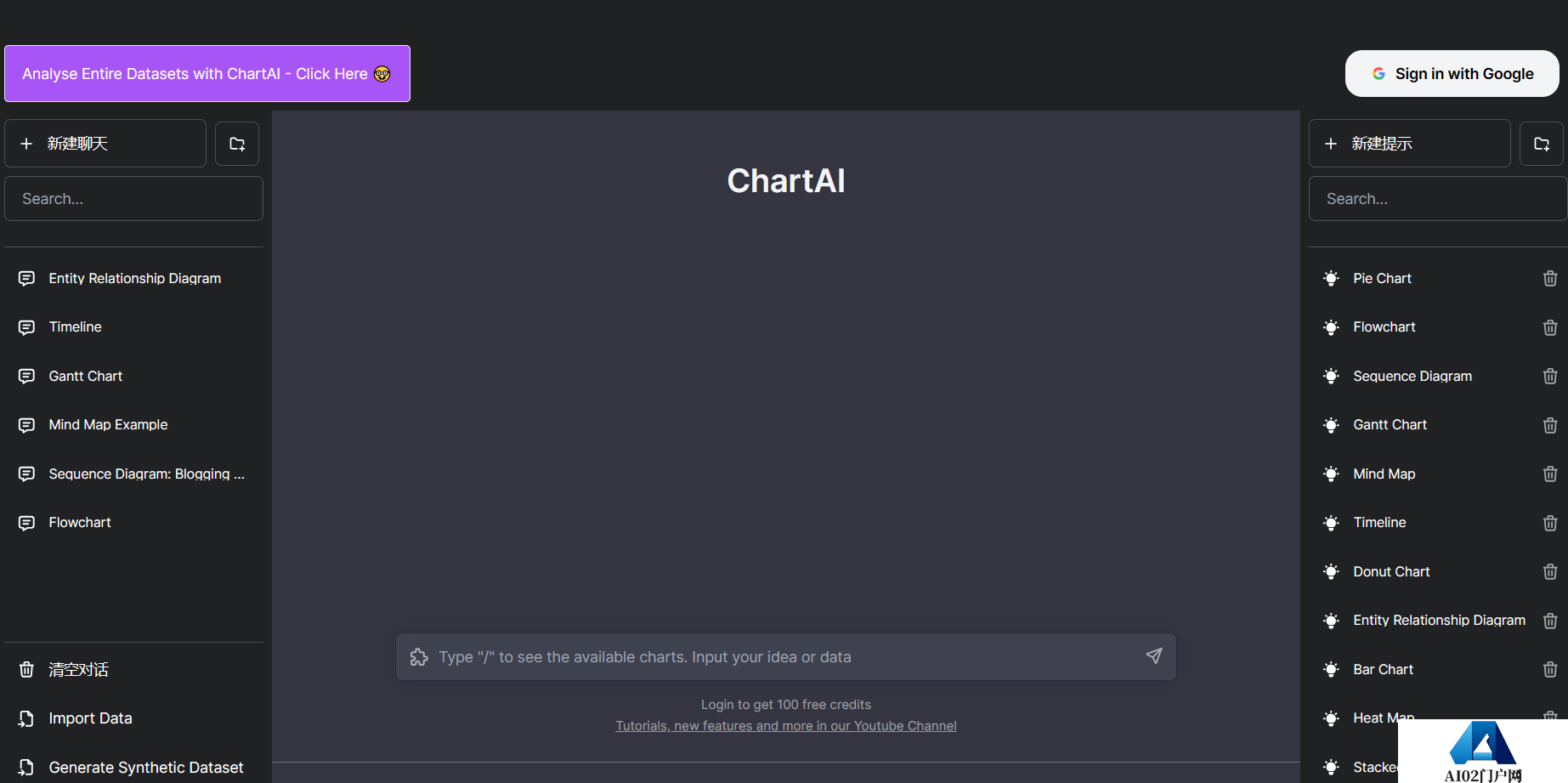Open the Gantt Chart conversation
This screenshot has height=783, width=1568.
[133, 376]
